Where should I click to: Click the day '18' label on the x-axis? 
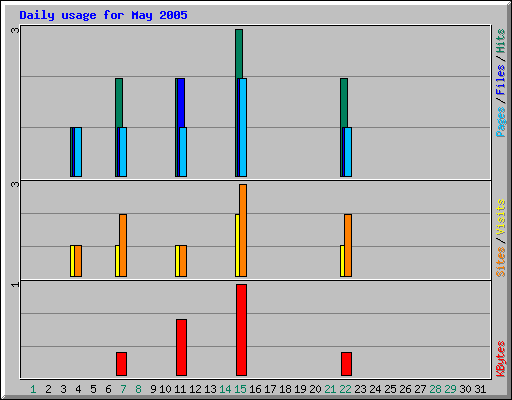(285, 389)
